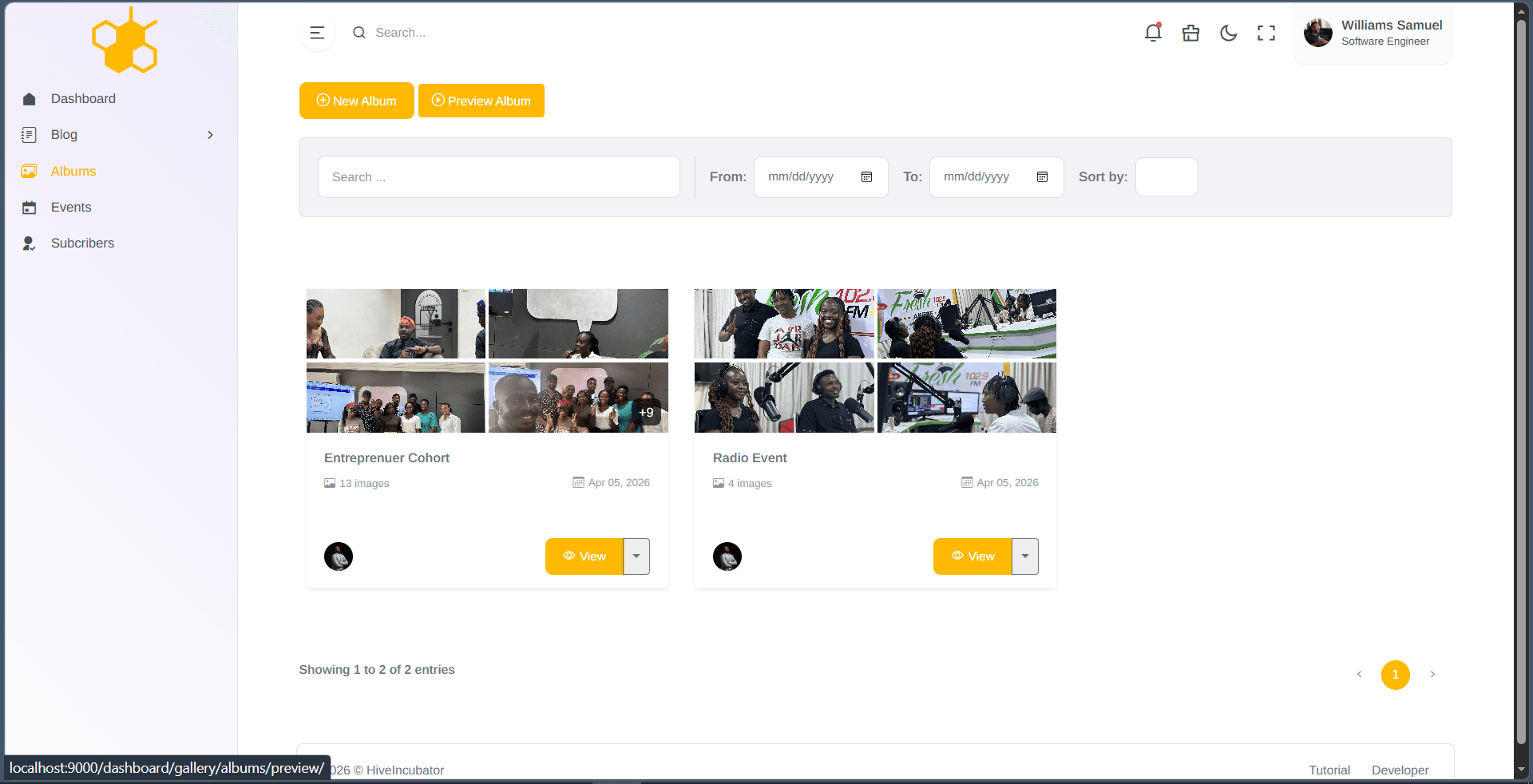Open the notifications bell

[x=1153, y=33]
